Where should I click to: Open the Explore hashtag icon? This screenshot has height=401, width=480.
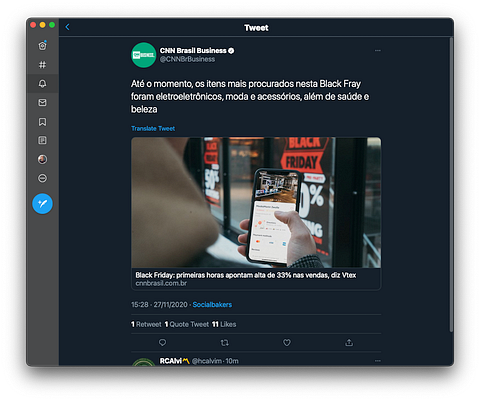pyautogui.click(x=42, y=65)
